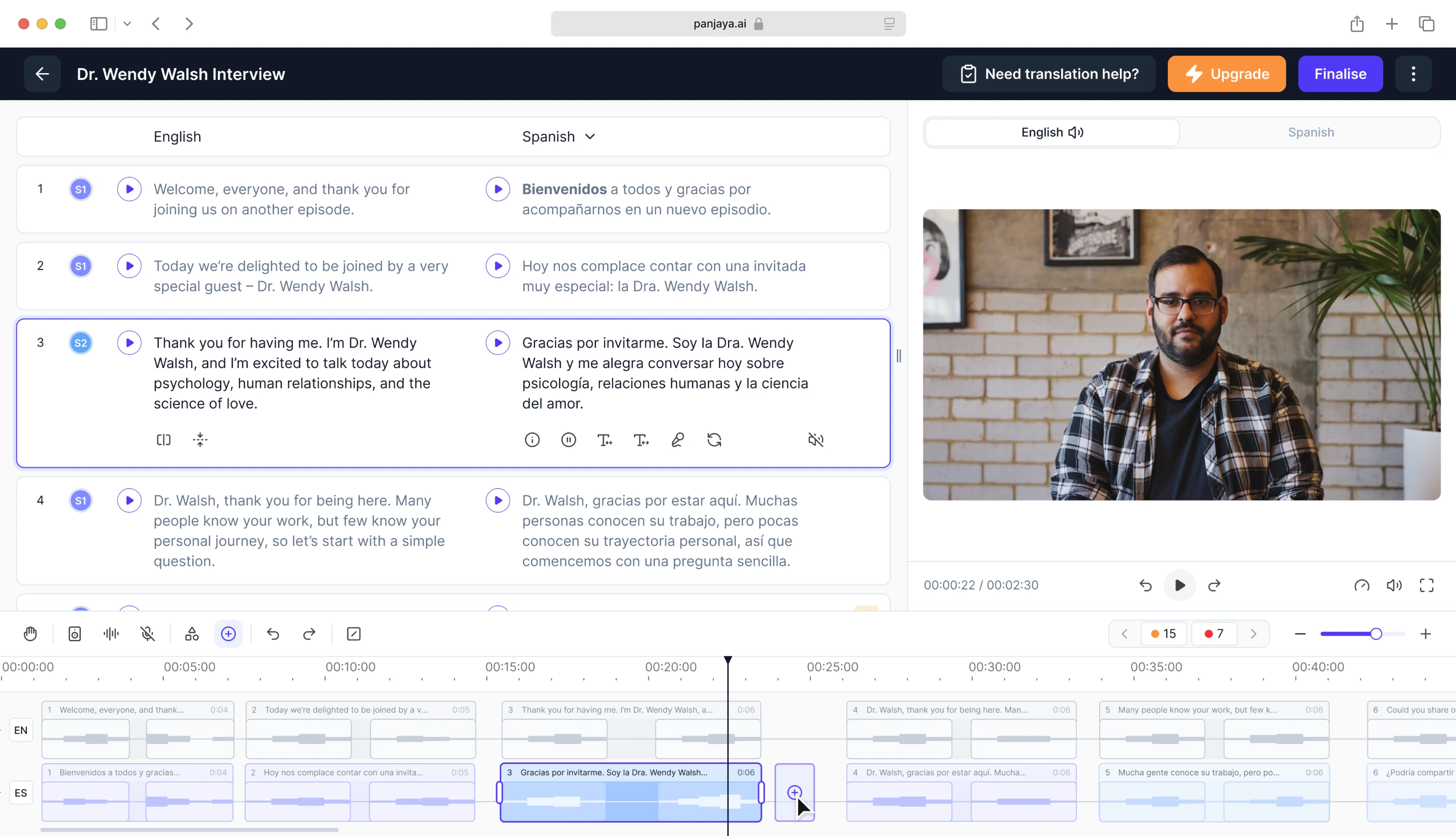
Task: Click the timeline zoom slider handle
Action: [1375, 634]
